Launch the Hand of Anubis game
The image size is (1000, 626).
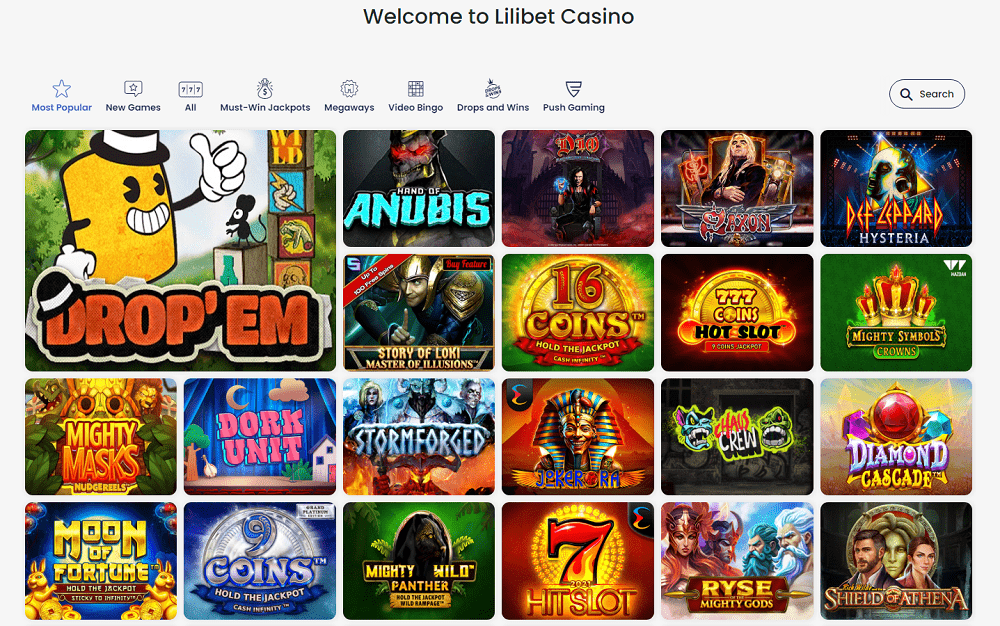[x=419, y=189]
